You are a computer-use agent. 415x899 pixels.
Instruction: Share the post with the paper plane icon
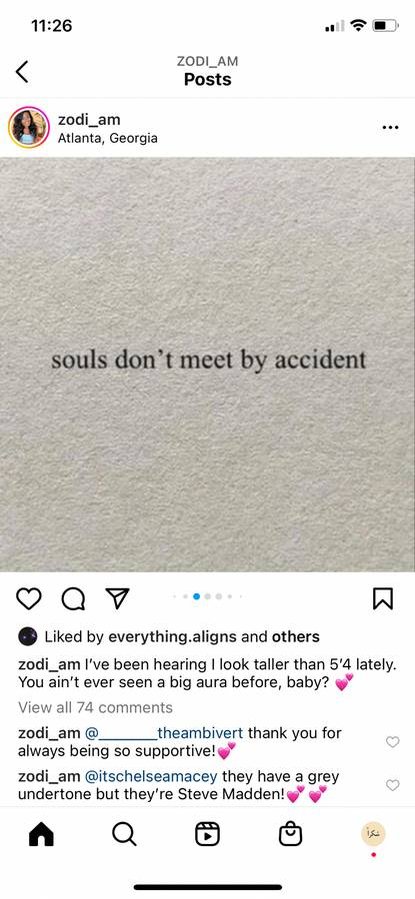[x=118, y=598]
